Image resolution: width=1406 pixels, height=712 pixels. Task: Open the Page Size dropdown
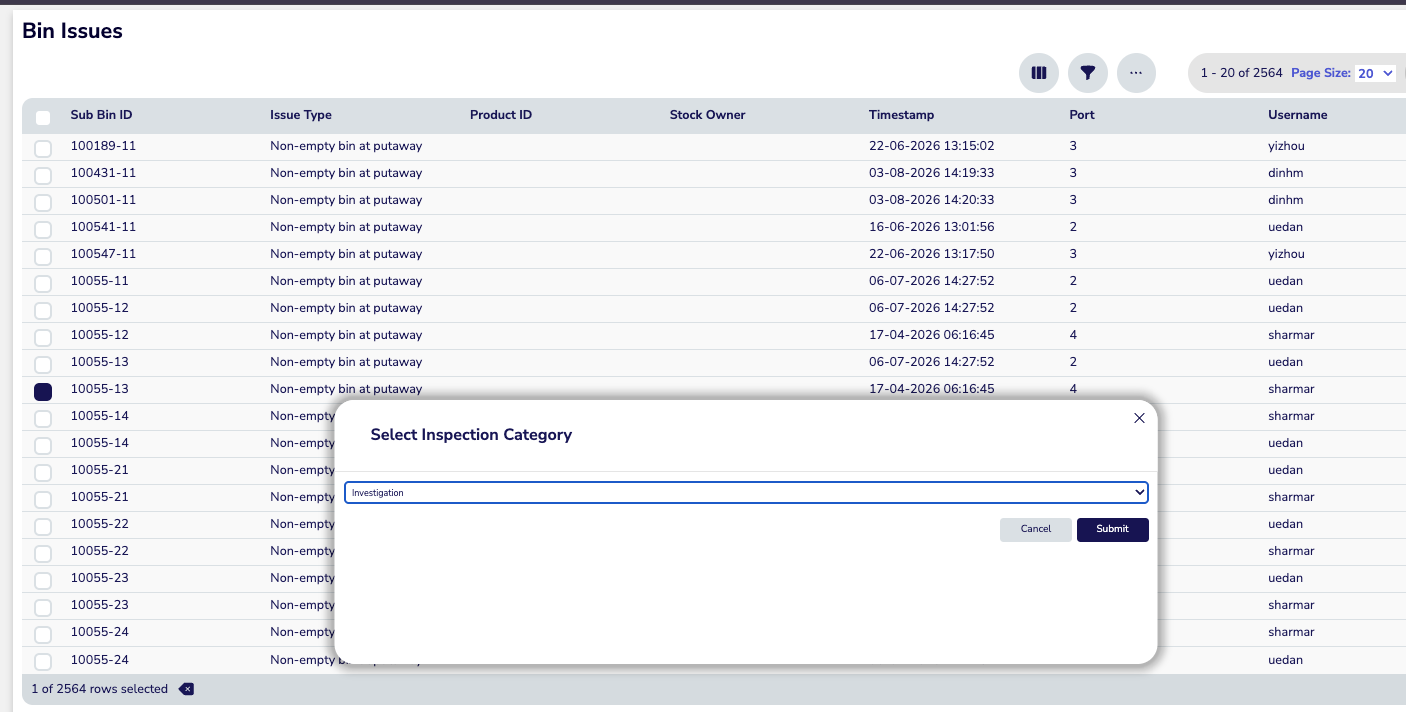[1374, 73]
